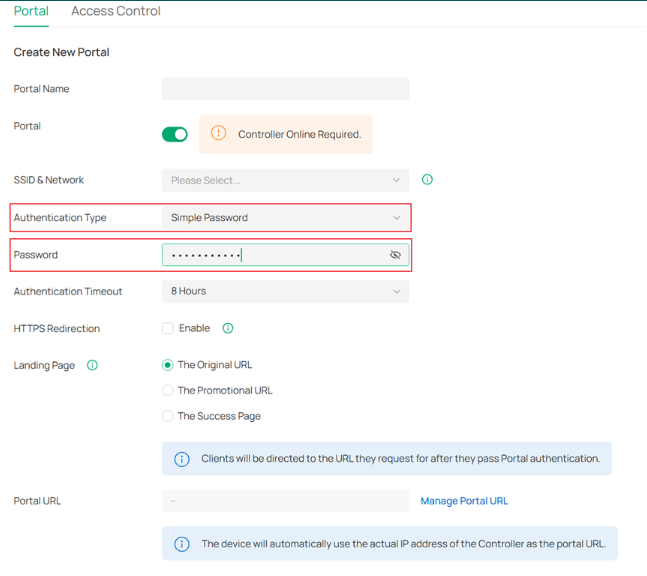Select The Promotional URL radio option

tap(168, 390)
